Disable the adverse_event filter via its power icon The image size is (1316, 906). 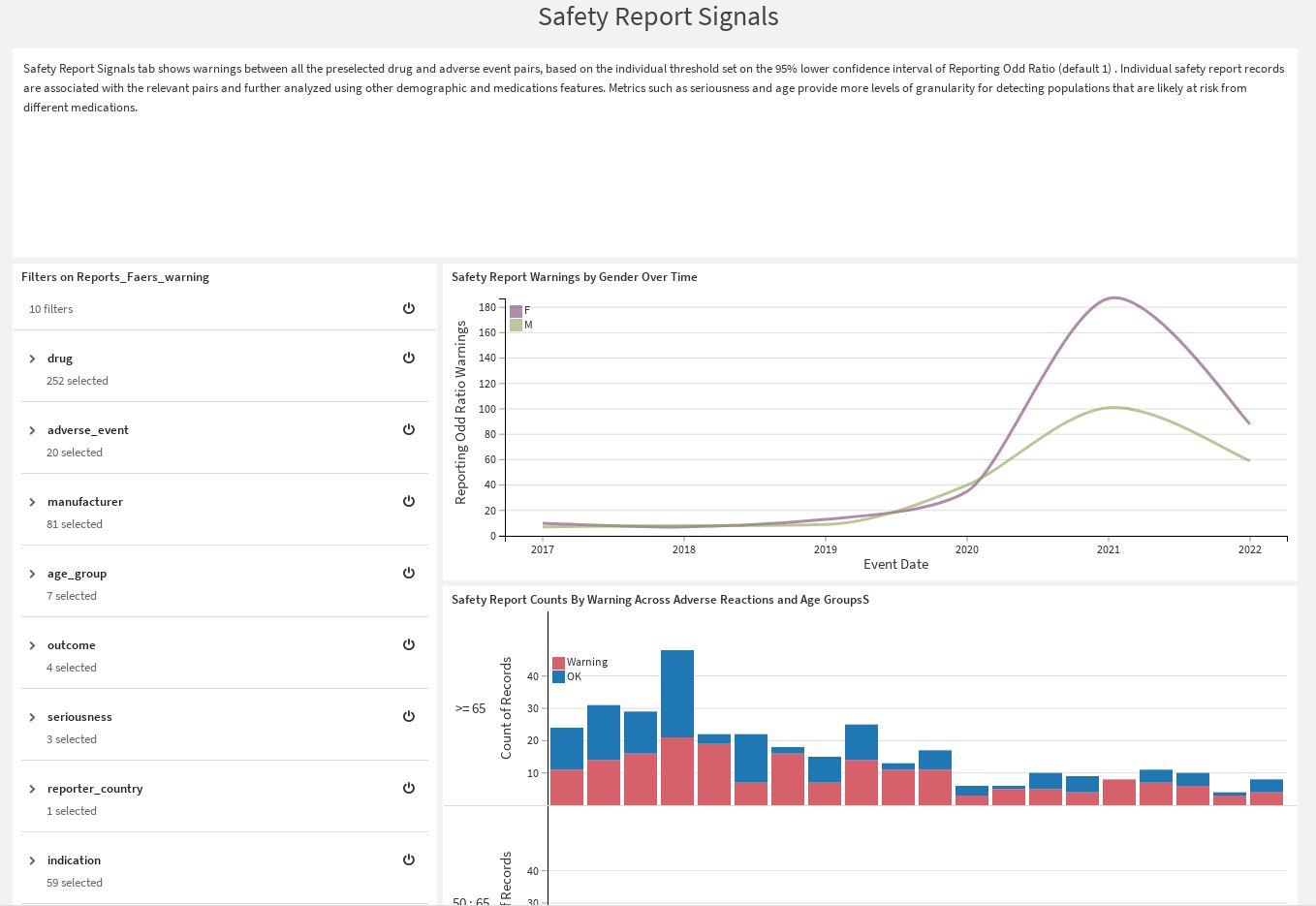(x=409, y=429)
